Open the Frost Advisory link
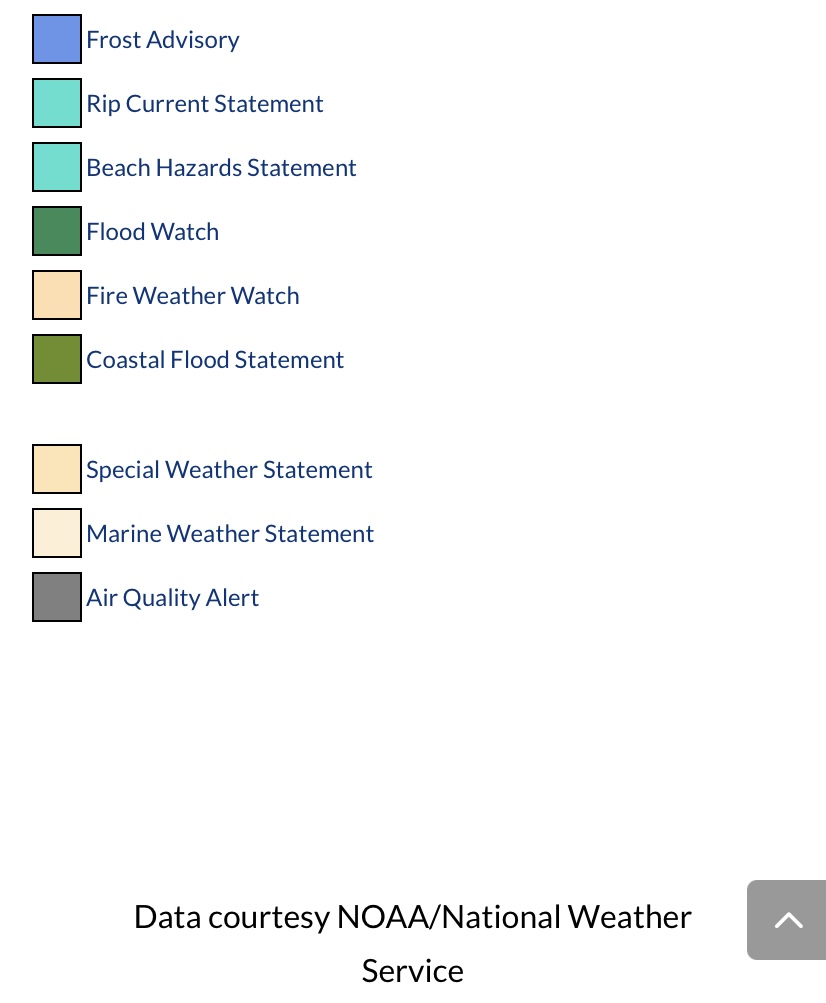Viewport: 826px width, 1003px height. [163, 40]
